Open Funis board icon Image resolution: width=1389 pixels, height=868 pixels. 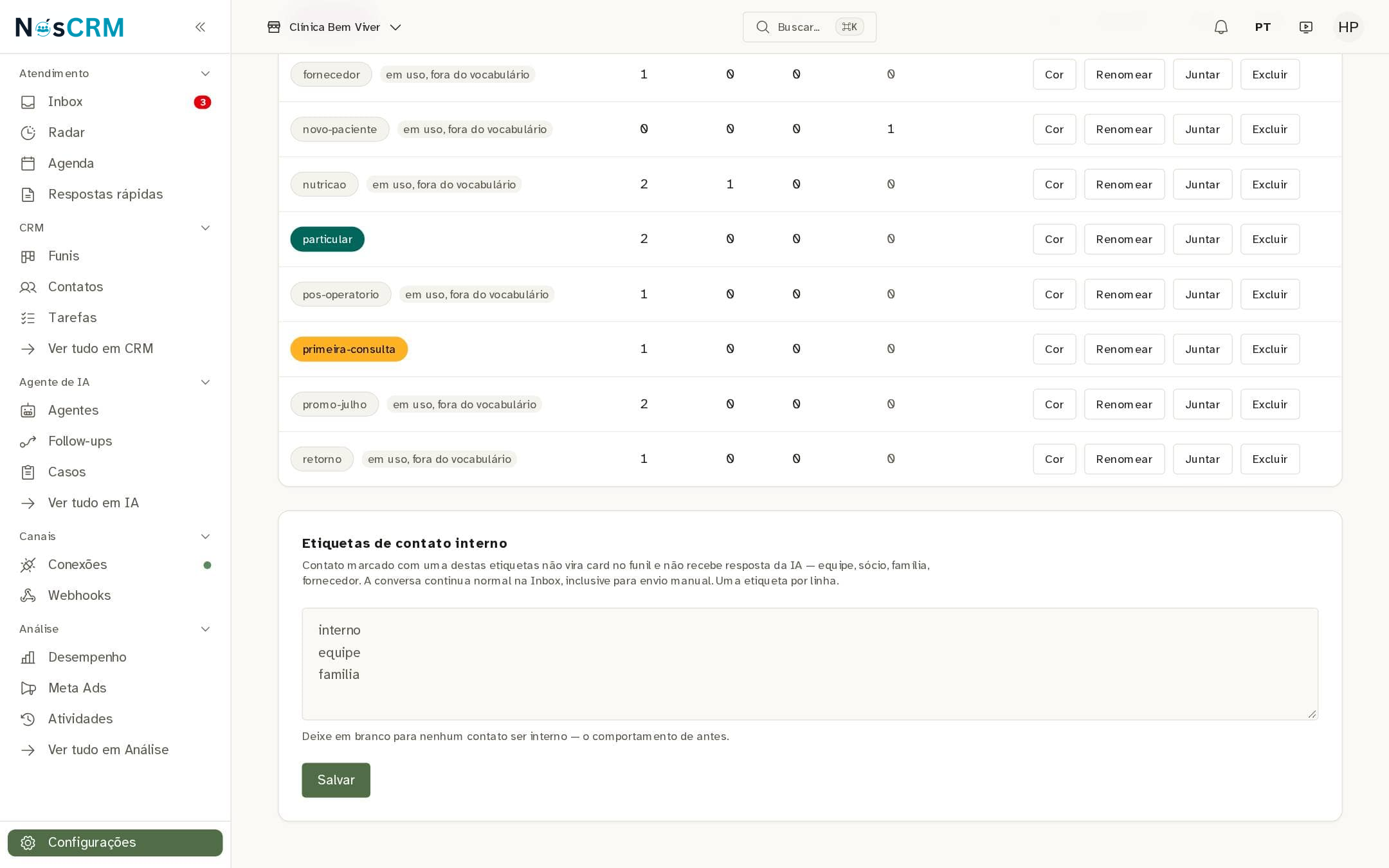click(x=28, y=256)
